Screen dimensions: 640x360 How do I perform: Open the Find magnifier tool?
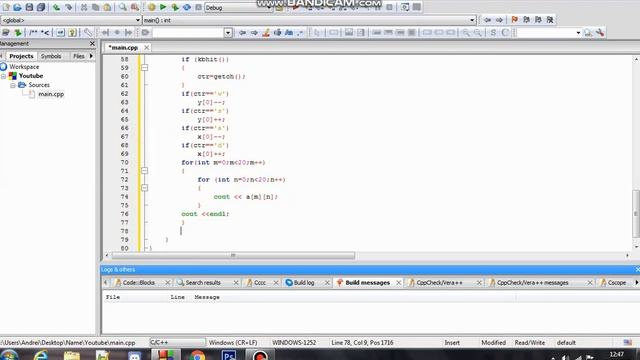pos(122,7)
